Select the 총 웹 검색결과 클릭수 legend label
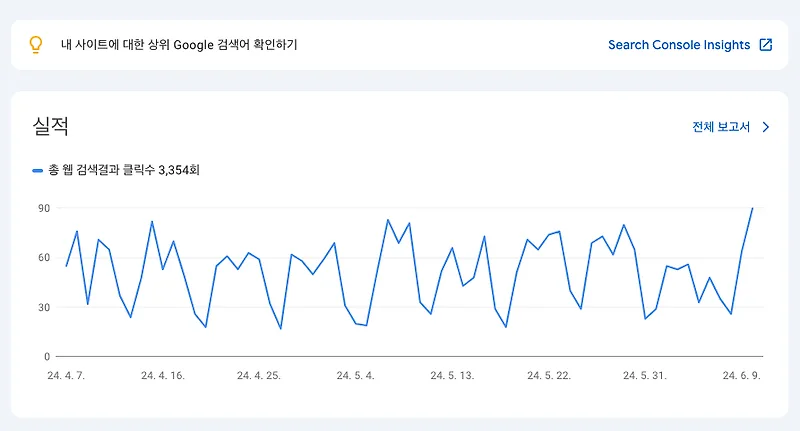This screenshot has width=800, height=431. 124,170
